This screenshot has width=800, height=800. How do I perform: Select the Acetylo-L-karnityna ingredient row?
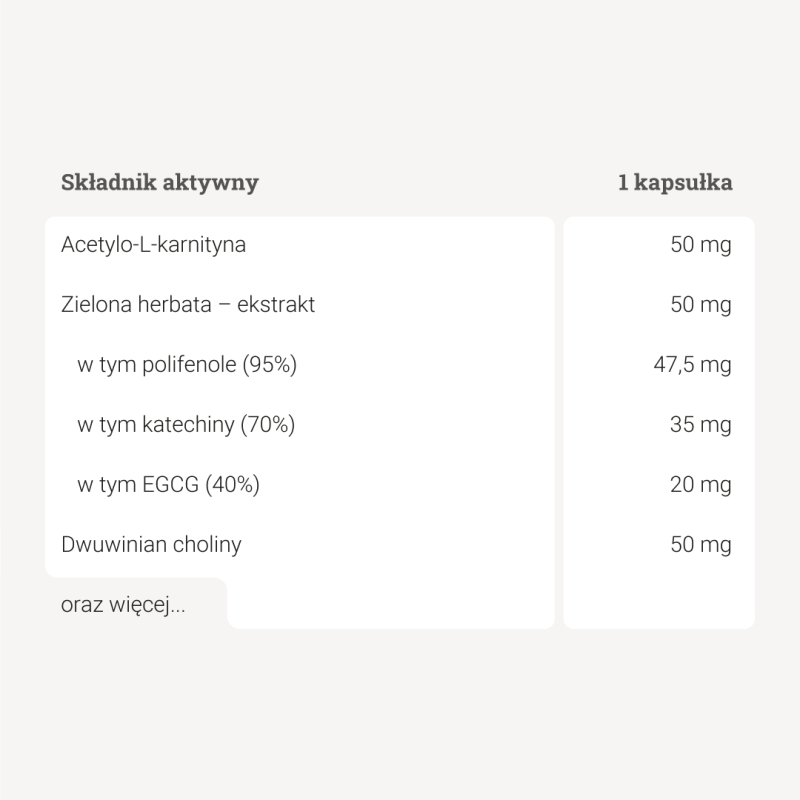click(x=153, y=244)
